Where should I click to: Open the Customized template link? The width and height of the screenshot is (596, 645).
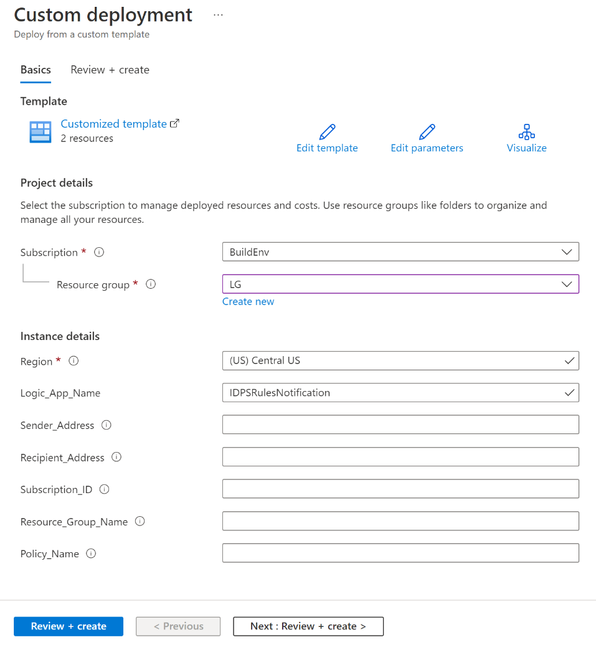(114, 124)
